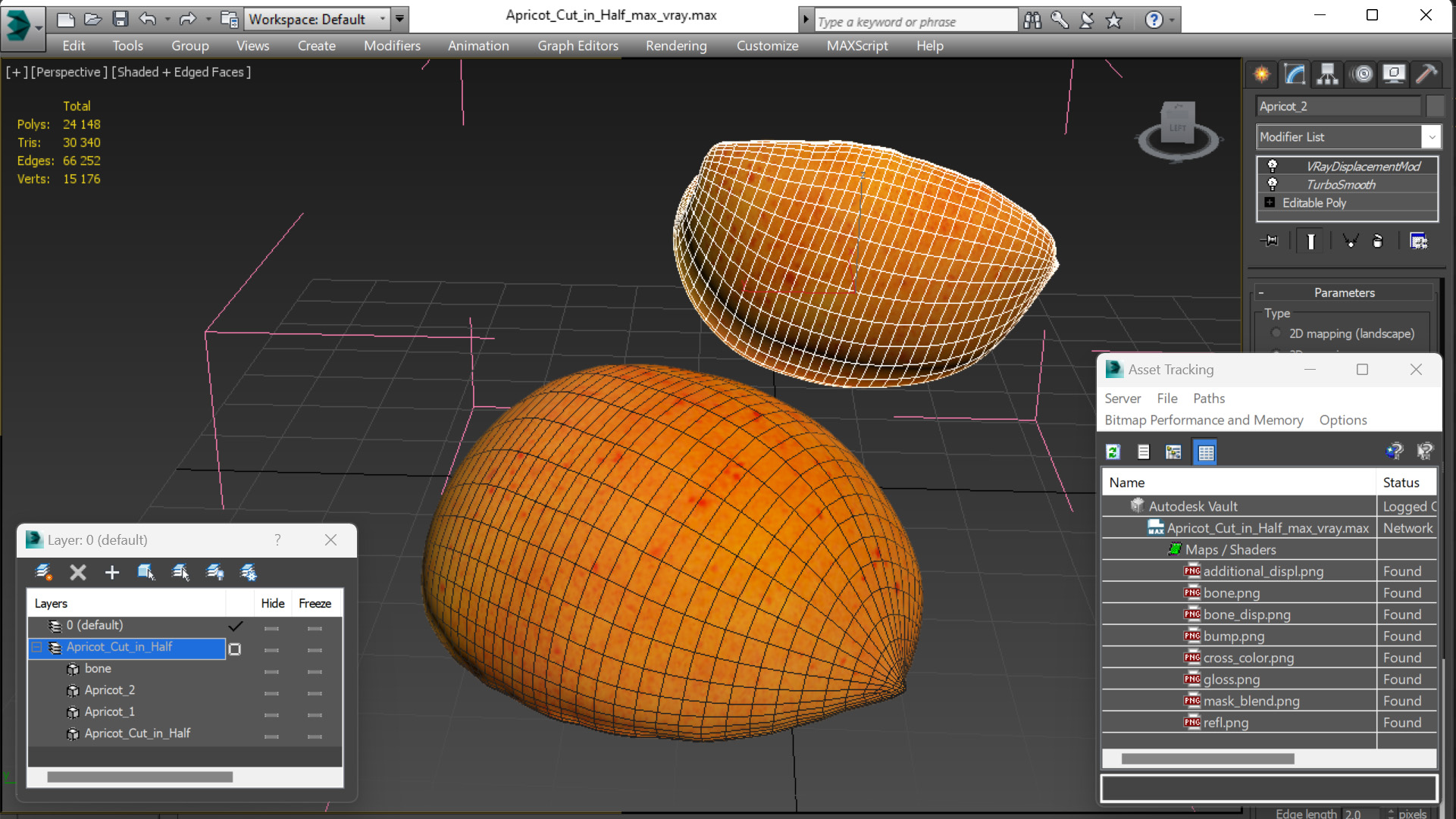Viewport: 1456px width, 819px height.
Task: Click Delete Layer X icon
Action: (x=78, y=573)
